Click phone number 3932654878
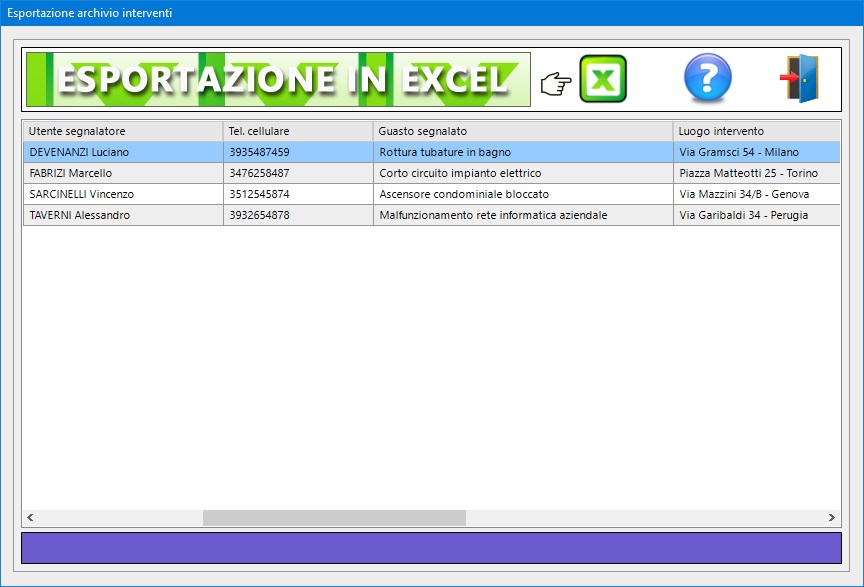Image resolution: width=864 pixels, height=587 pixels. pyautogui.click(x=298, y=215)
